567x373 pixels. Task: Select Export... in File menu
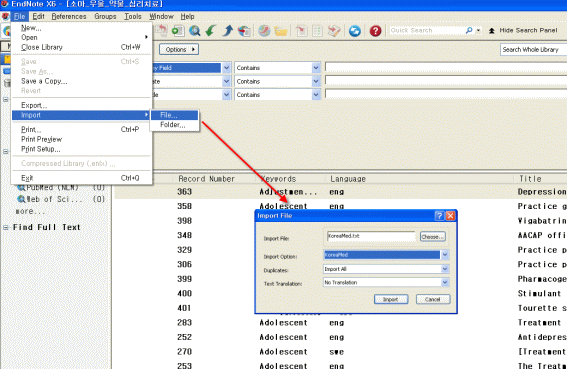tap(81, 106)
